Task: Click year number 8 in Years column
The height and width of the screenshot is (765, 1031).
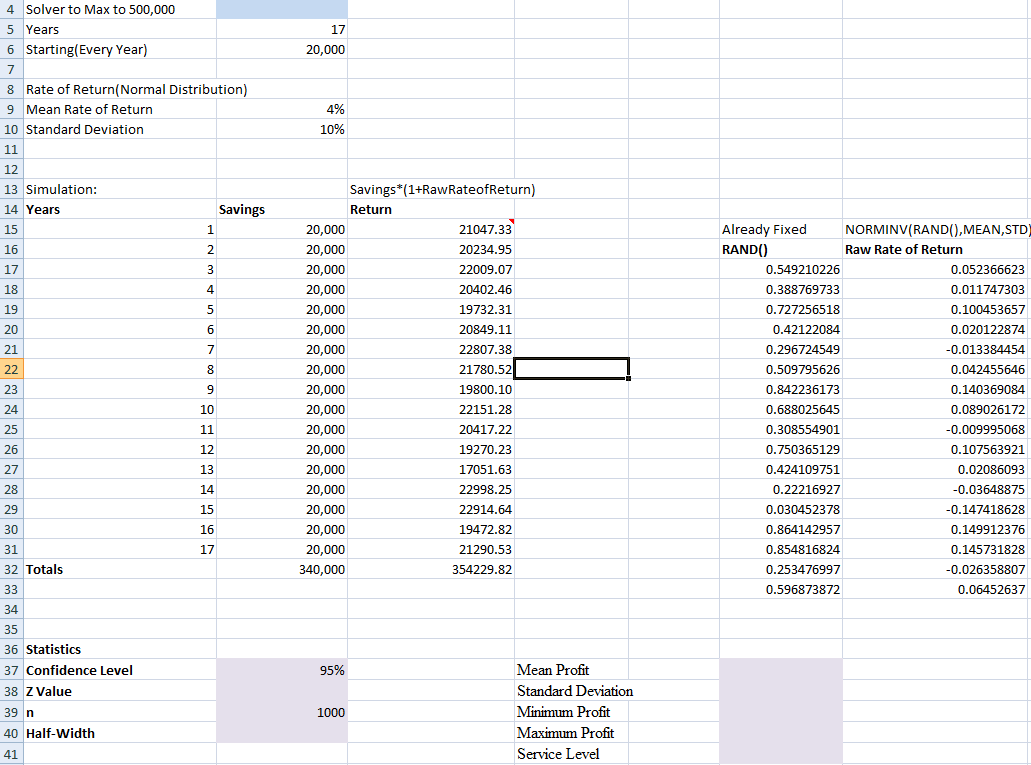Action: coord(120,370)
